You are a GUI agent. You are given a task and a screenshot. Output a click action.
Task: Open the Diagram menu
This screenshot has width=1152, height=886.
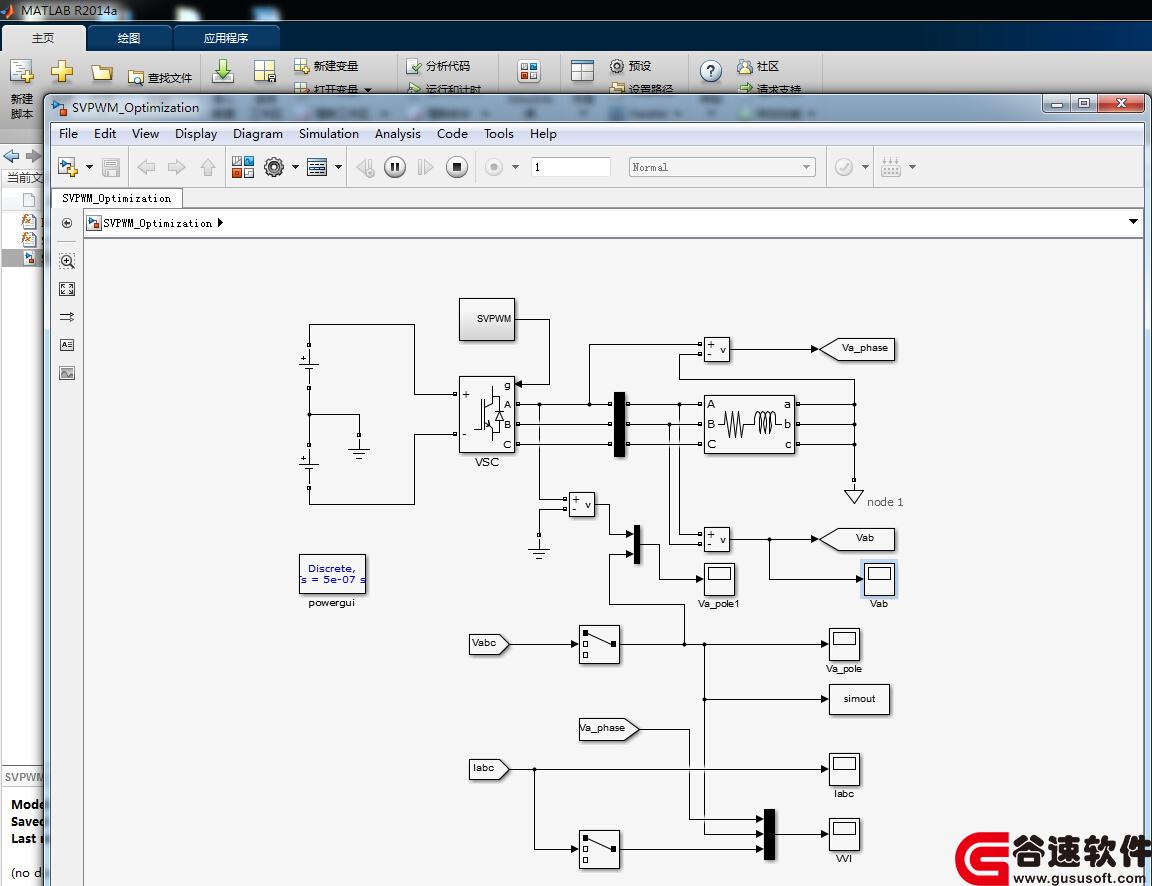(258, 134)
